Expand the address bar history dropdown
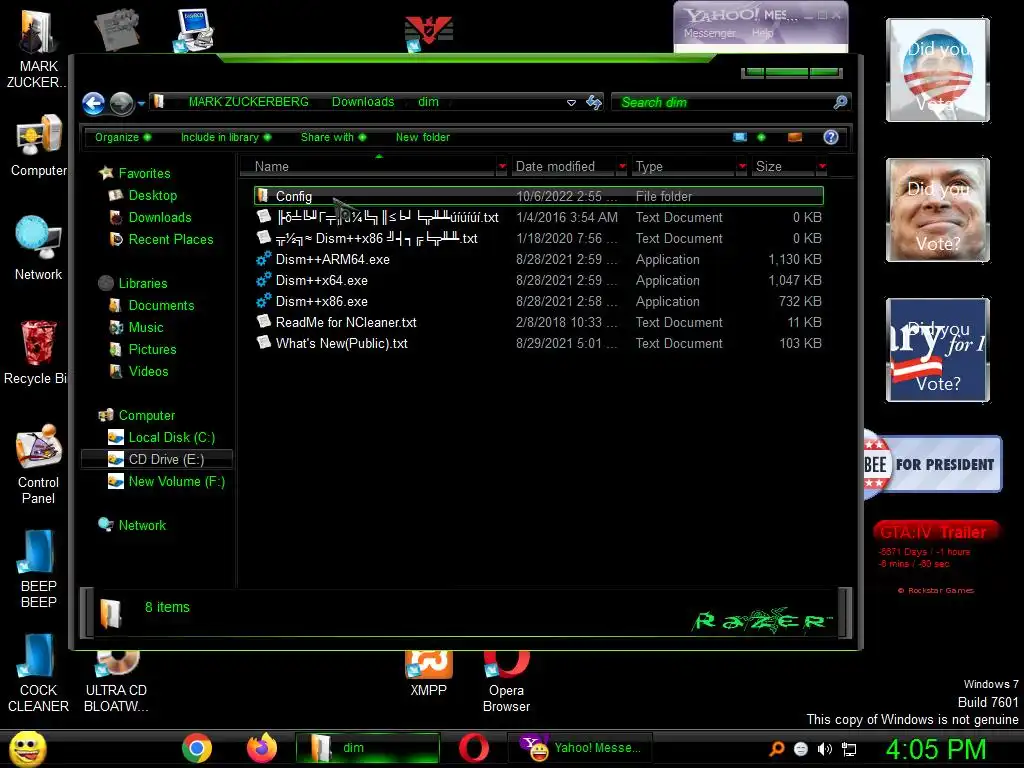1024x768 pixels. (x=571, y=103)
